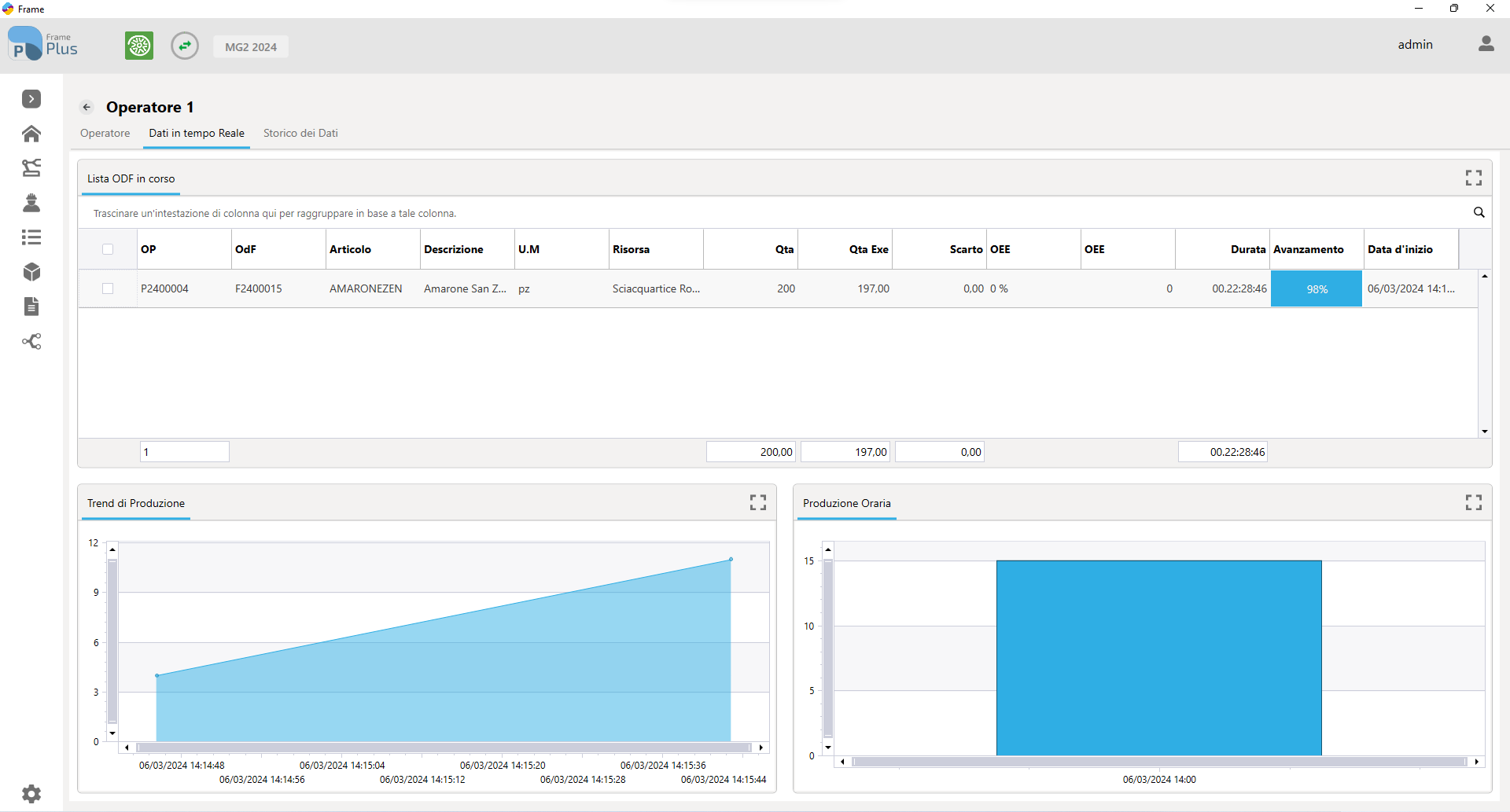Click the 200,00 Qta total field
Screen dimensions: 1510x812
coord(751,452)
